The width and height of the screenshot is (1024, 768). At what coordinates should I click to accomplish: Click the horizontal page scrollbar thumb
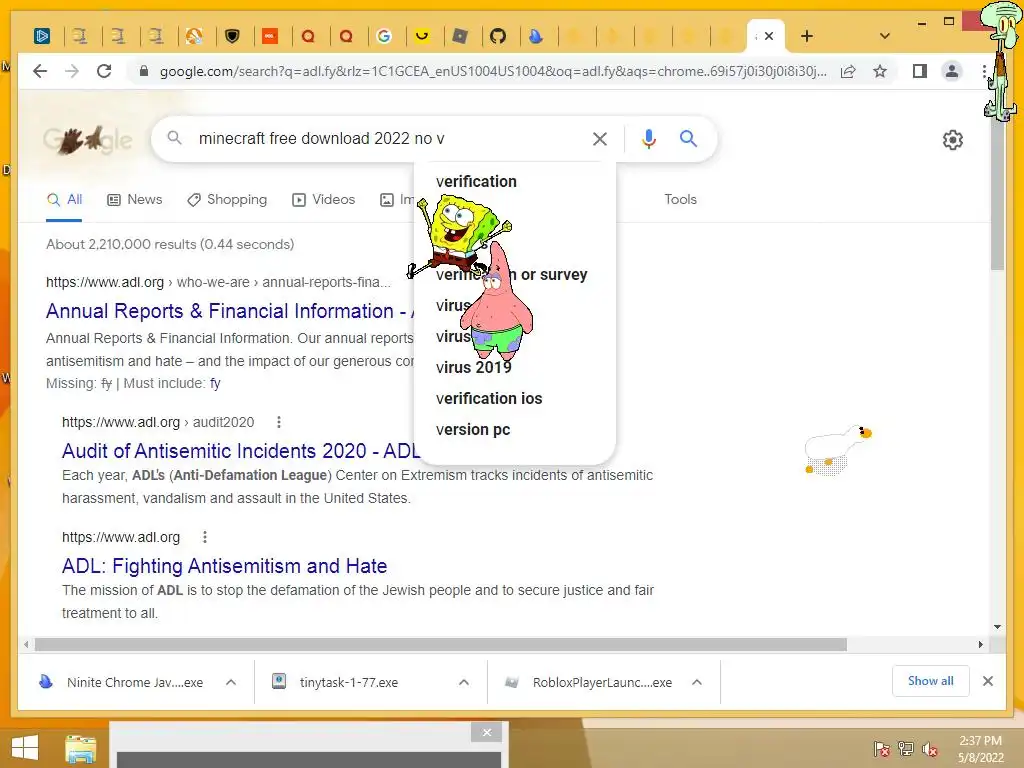point(441,645)
